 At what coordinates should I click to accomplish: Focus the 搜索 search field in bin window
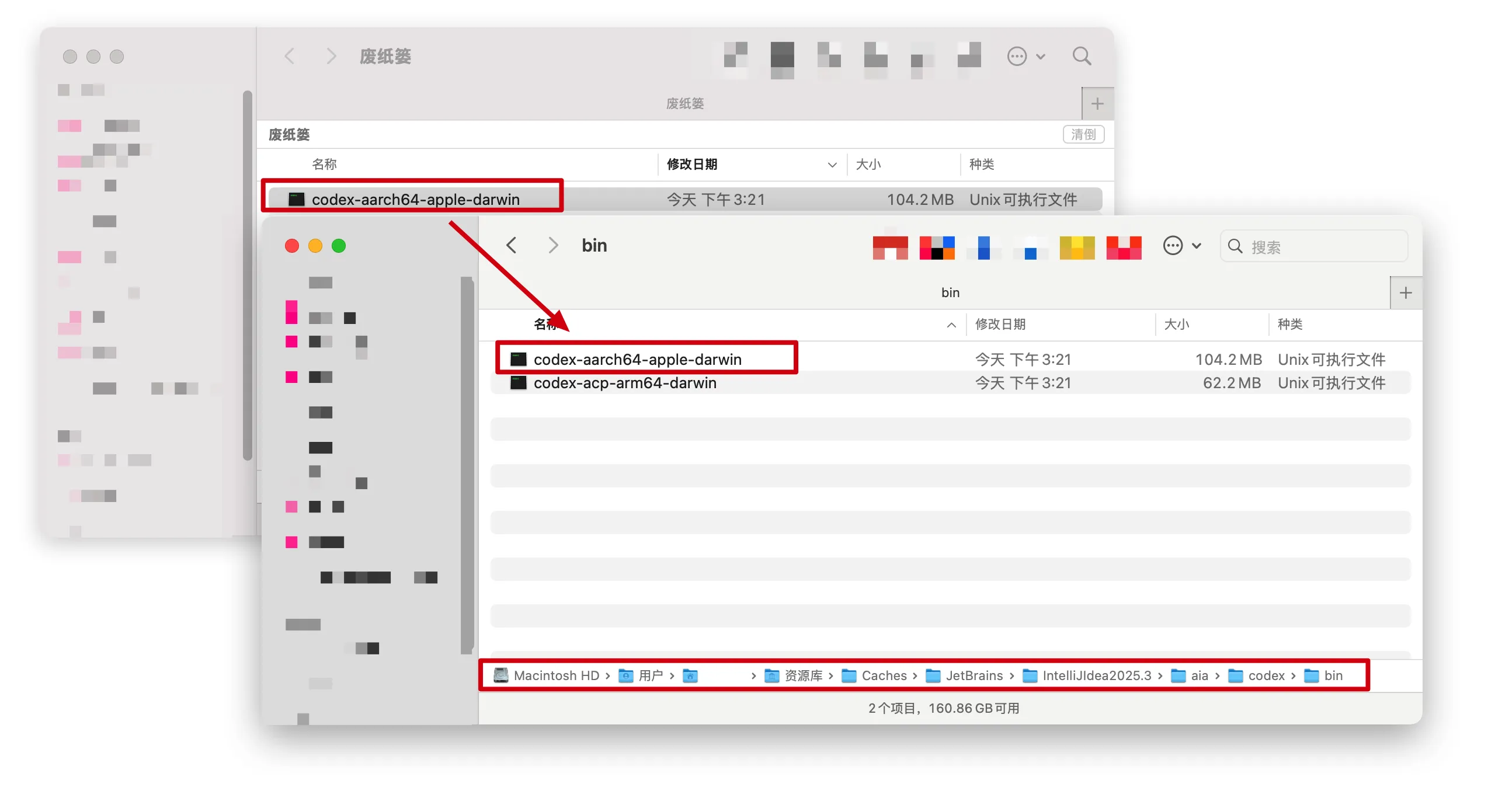(1314, 246)
